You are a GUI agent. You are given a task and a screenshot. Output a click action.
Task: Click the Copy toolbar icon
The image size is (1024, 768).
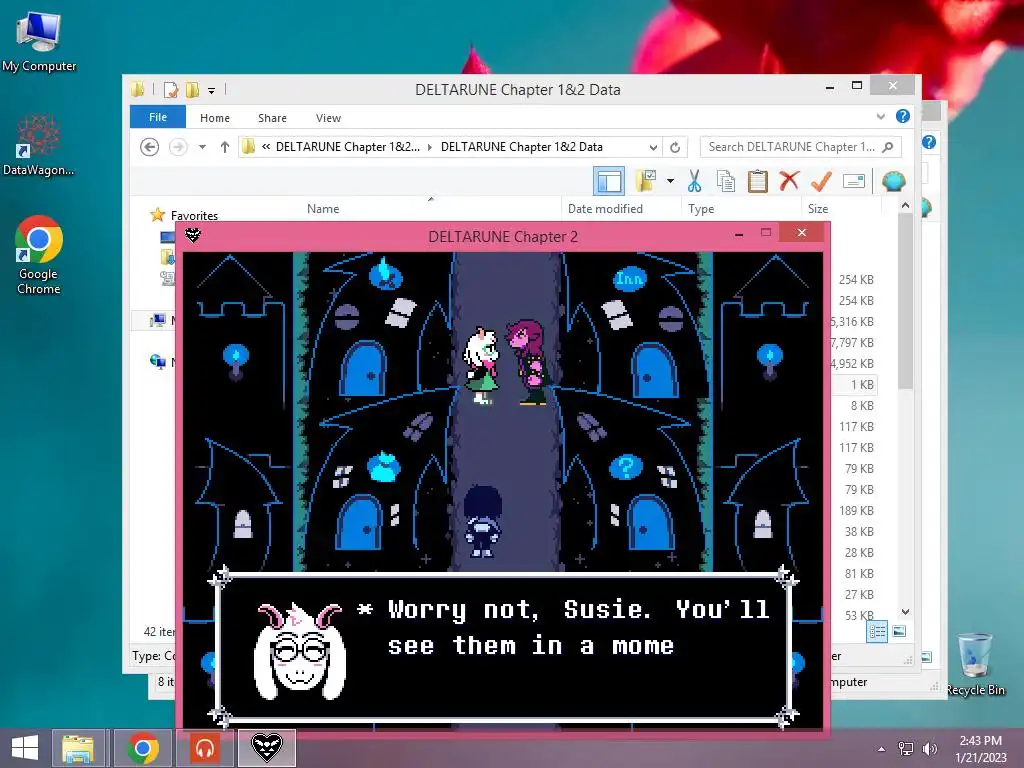[x=726, y=181]
